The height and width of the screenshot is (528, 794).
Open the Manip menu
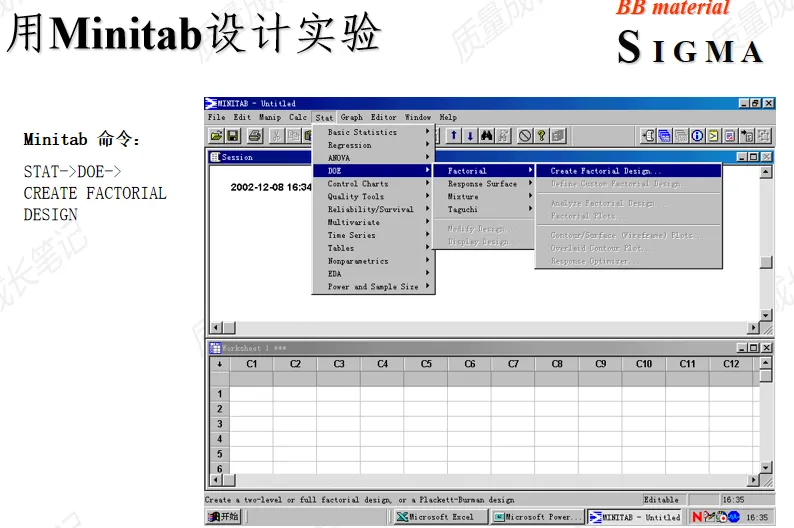click(x=270, y=117)
